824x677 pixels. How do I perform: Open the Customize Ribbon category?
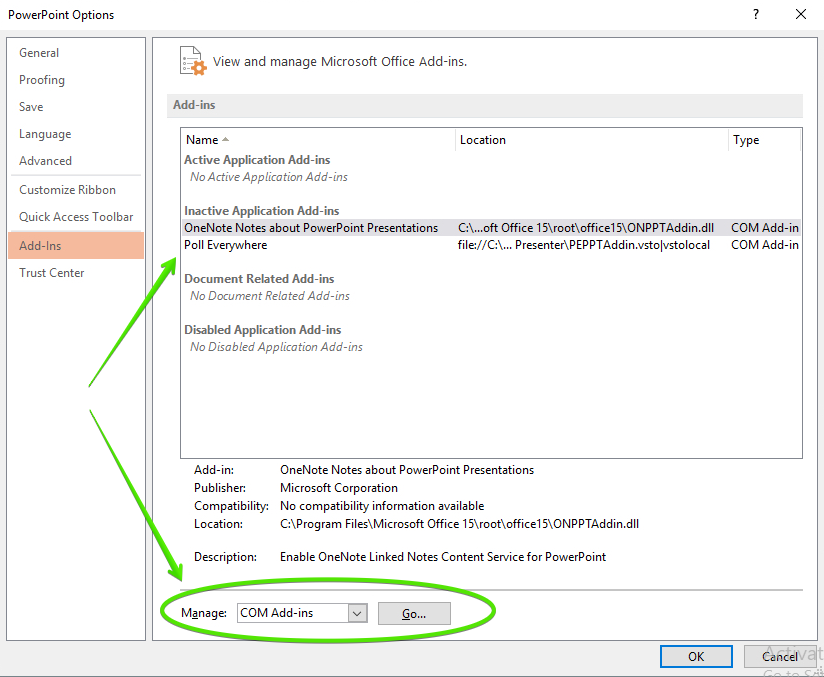tap(67, 190)
